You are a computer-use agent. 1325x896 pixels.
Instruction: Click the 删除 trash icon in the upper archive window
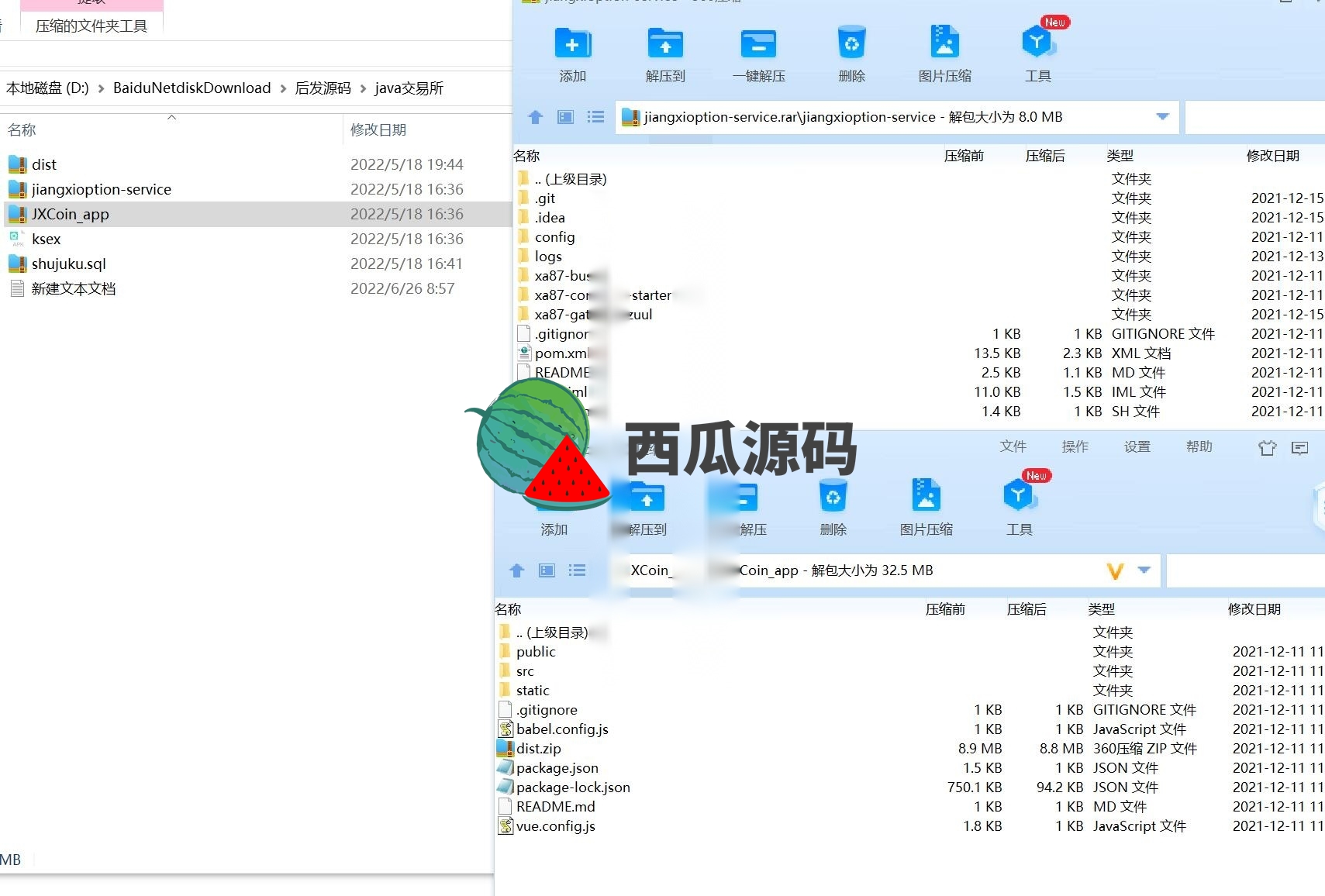point(851,43)
